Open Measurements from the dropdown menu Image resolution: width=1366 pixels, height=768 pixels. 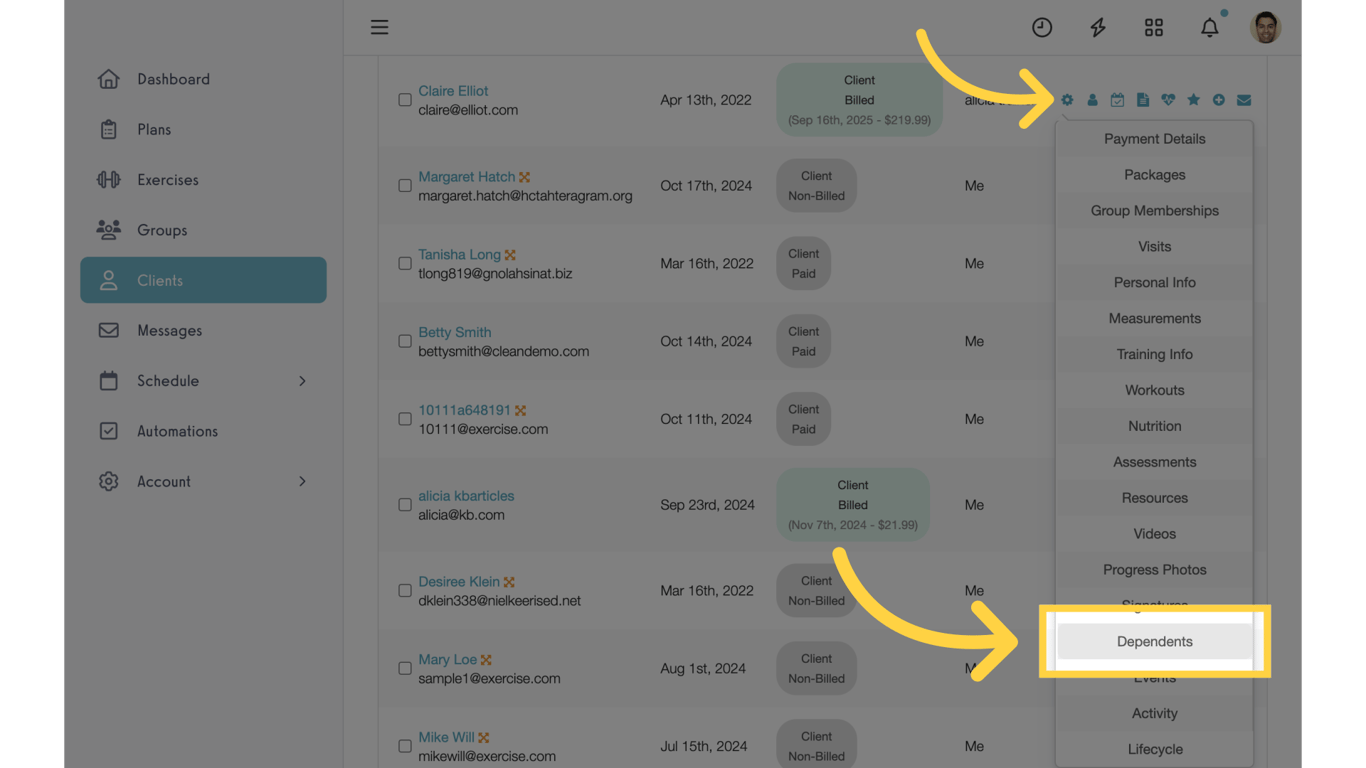tap(1155, 319)
